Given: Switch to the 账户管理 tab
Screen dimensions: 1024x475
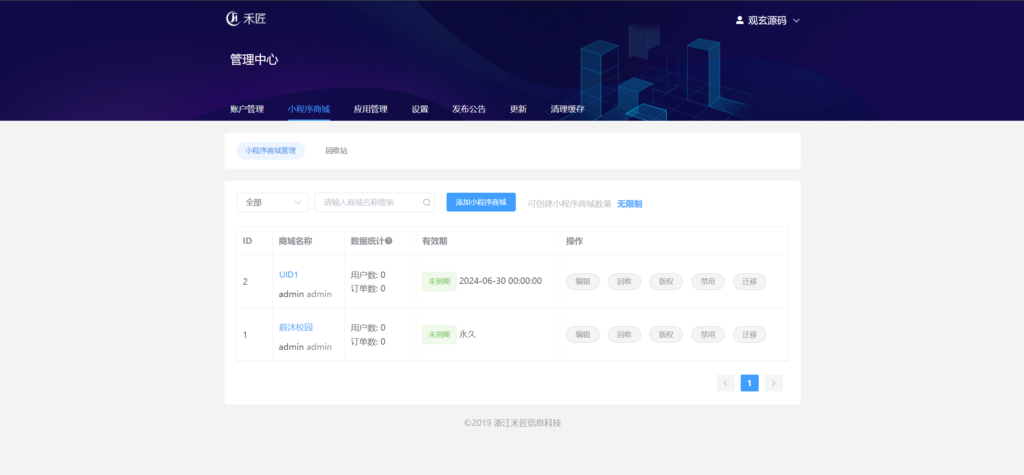Looking at the screenshot, I should click(246, 109).
